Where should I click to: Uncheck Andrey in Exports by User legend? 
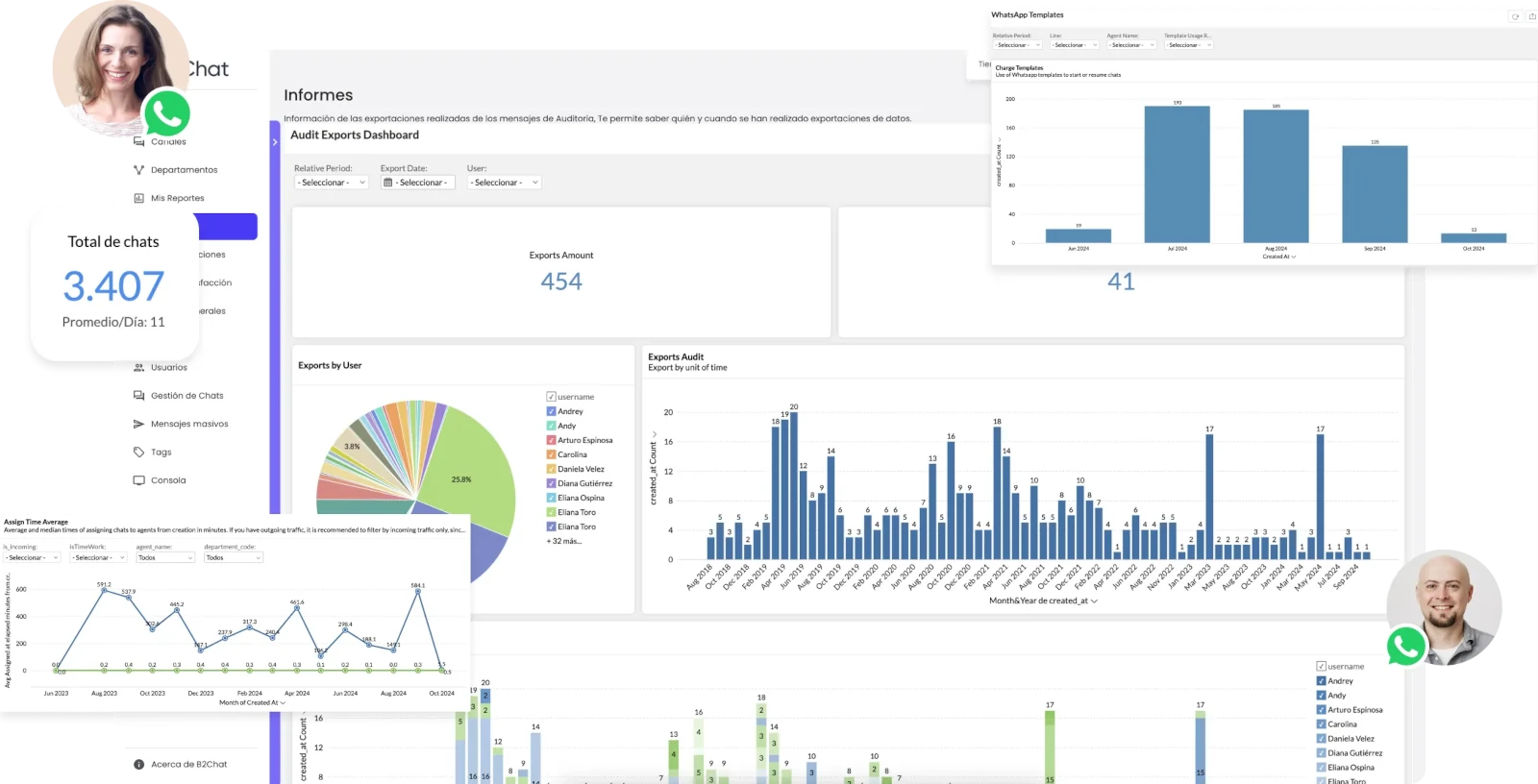(551, 411)
